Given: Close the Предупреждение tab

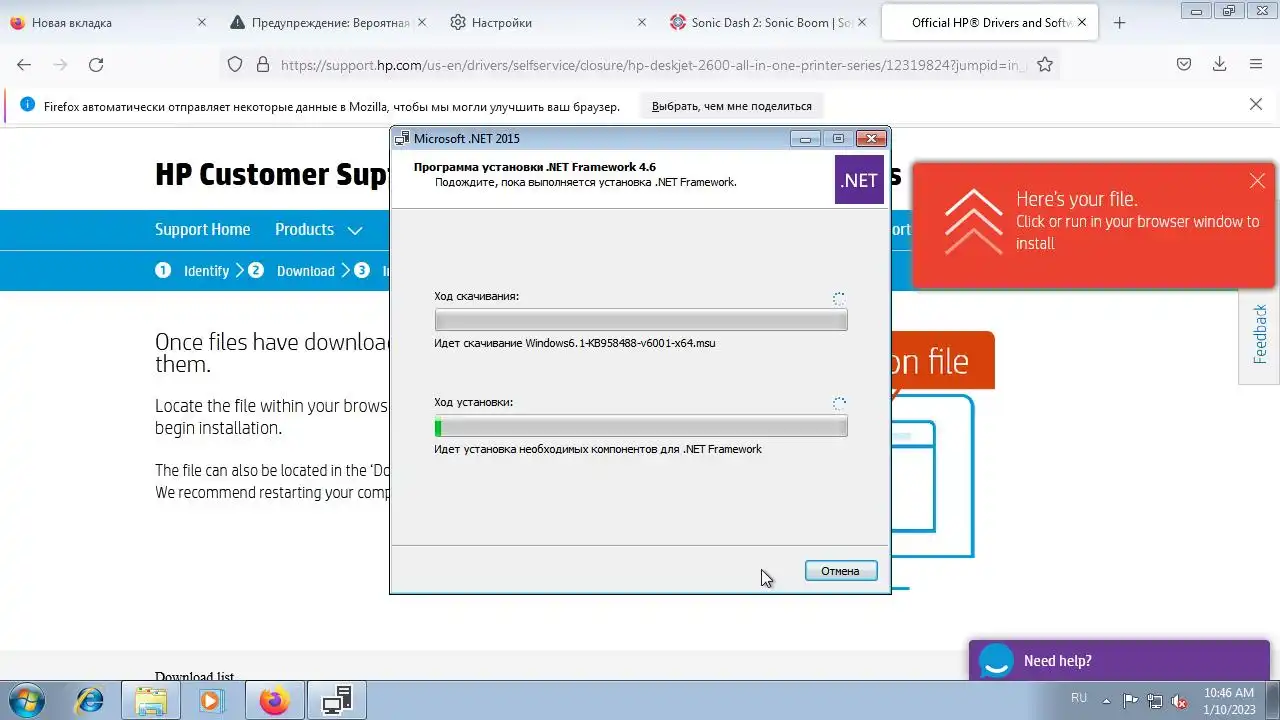Looking at the screenshot, I should point(421,22).
